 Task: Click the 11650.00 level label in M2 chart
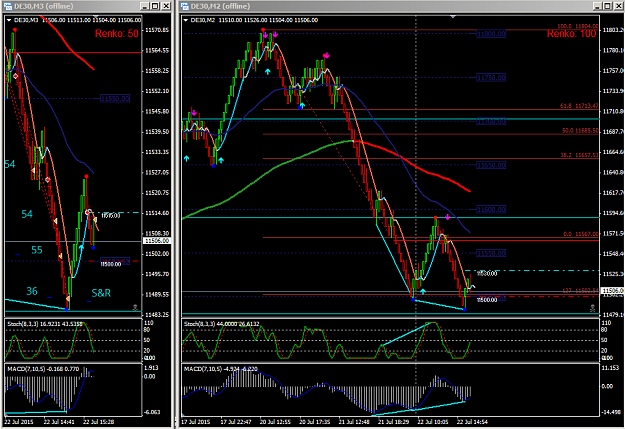491,165
